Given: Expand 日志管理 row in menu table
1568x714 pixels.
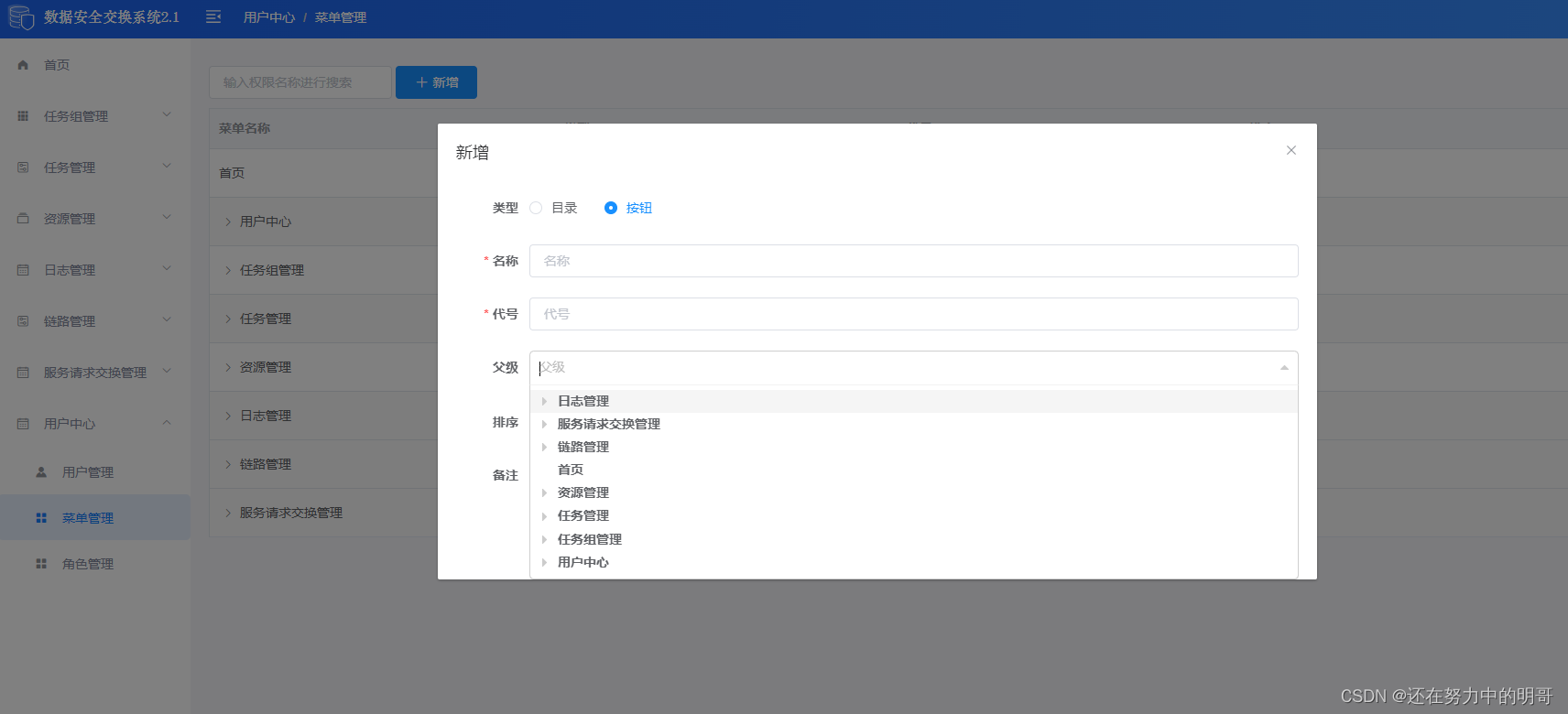Looking at the screenshot, I should point(228,416).
